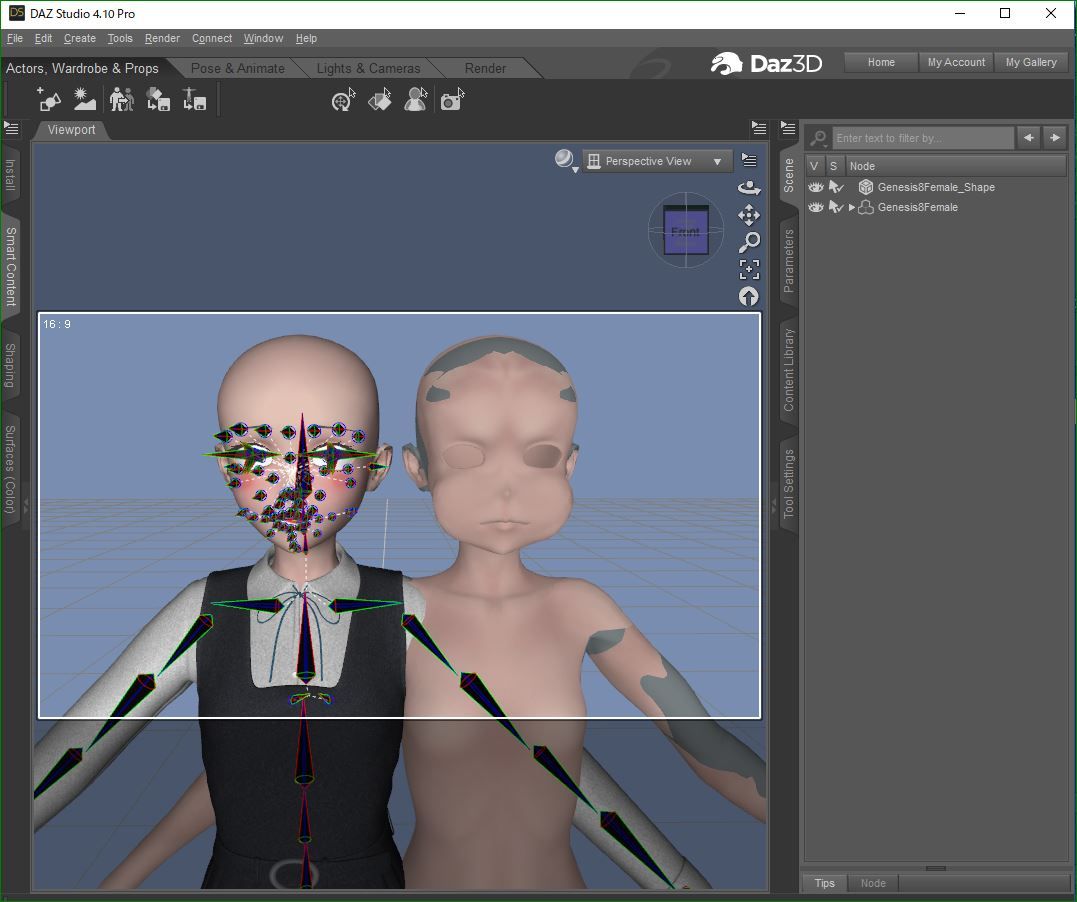Open the Render menu
This screenshot has width=1077, height=902.
(x=162, y=38)
